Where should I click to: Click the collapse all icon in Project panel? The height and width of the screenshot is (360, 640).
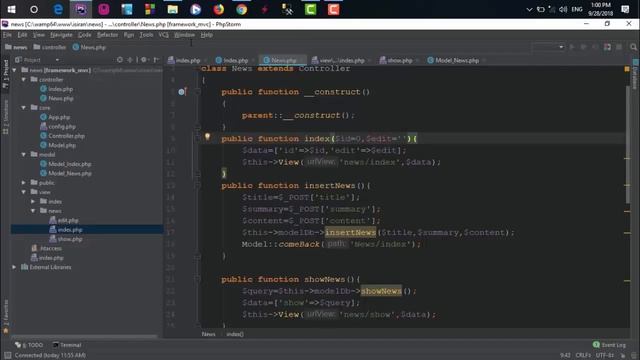point(130,60)
